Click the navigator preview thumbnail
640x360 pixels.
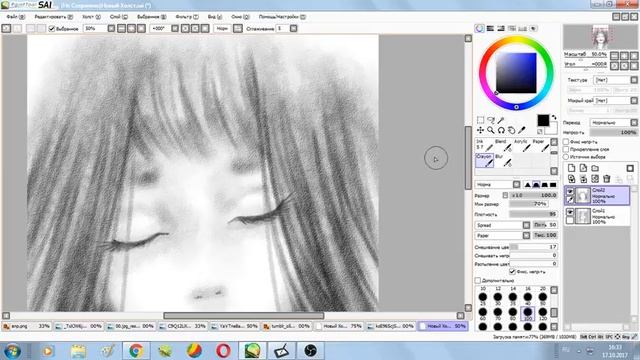click(x=600, y=37)
